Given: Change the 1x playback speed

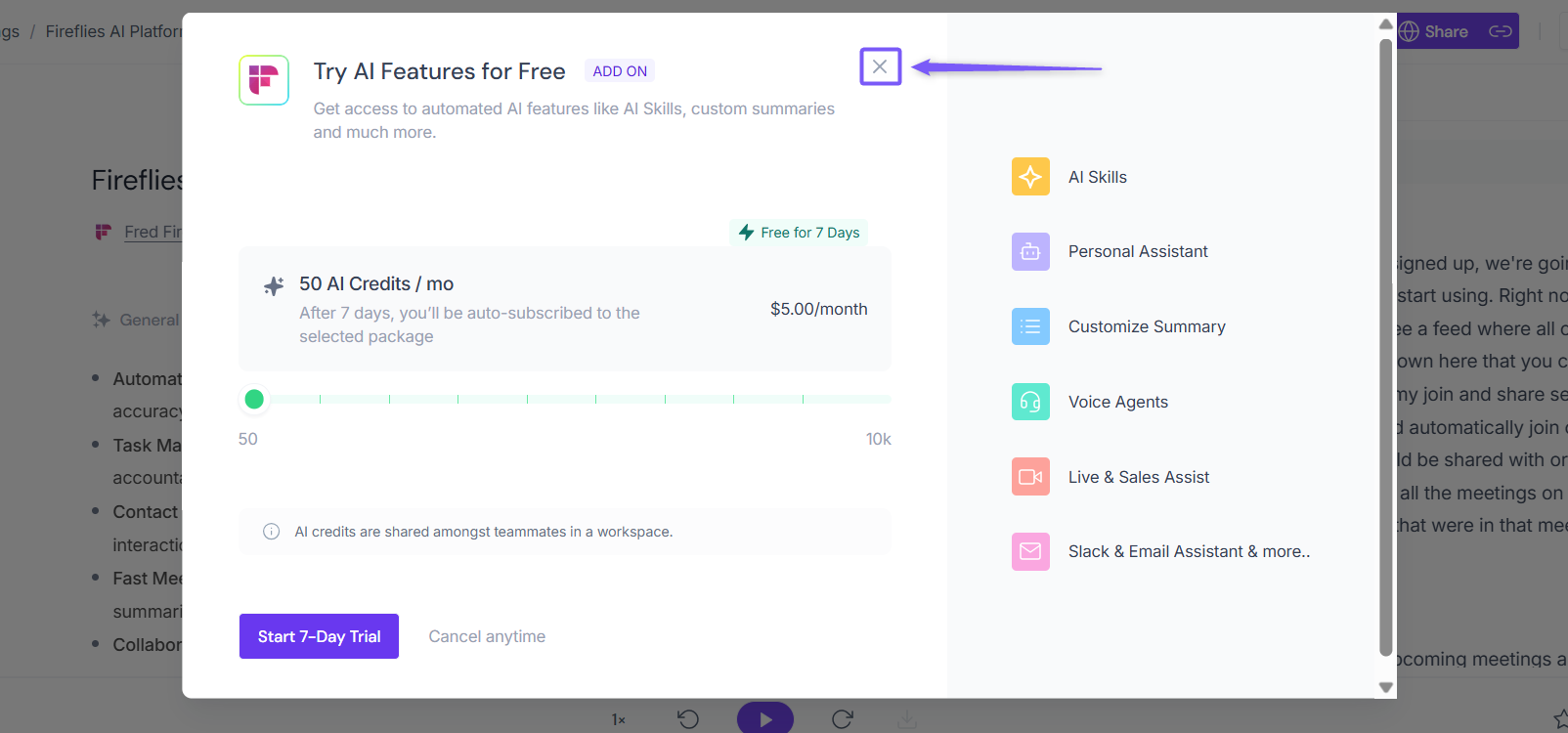Looking at the screenshot, I should coord(618,720).
